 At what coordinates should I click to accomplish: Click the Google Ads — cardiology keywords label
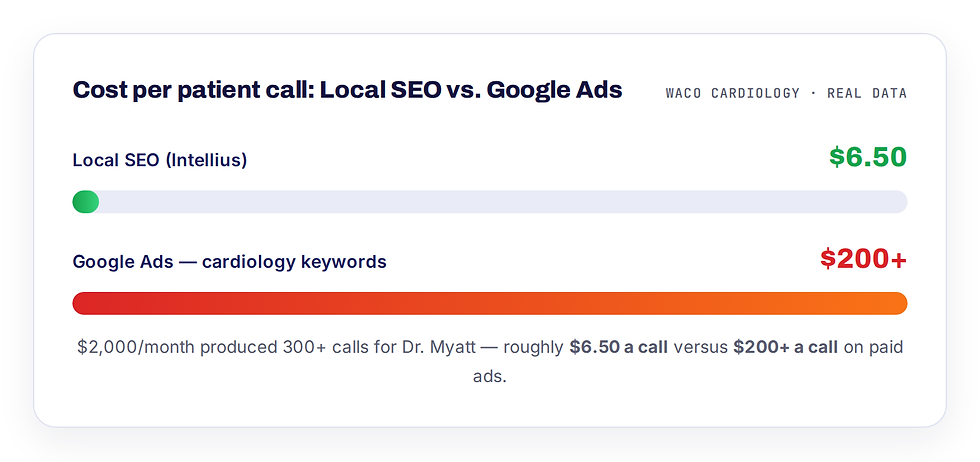229,261
